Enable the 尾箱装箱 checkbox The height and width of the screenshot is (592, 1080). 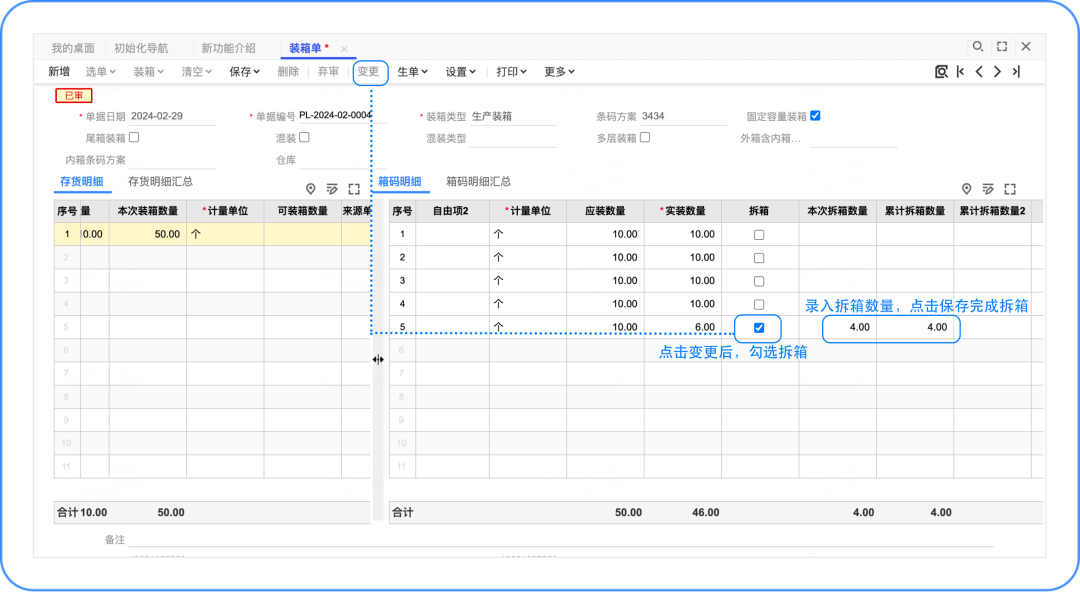point(134,138)
